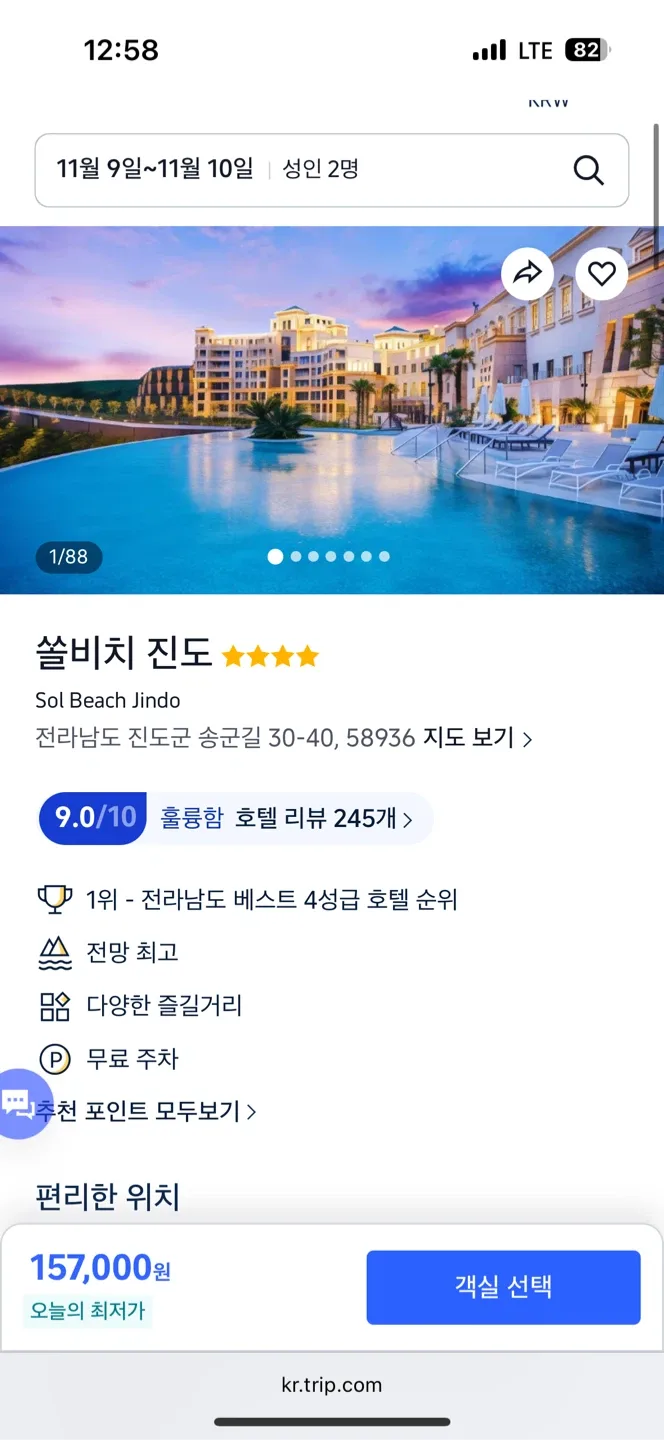Tap the 1/88 photo counter

pos(69,557)
